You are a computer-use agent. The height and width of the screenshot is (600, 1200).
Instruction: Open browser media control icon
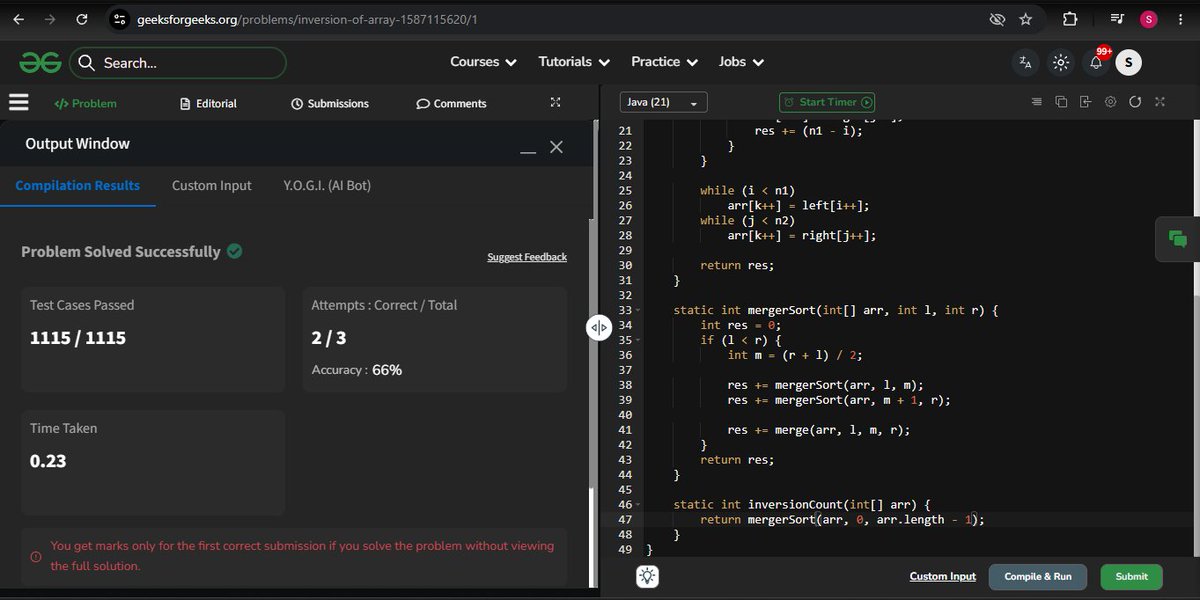(1119, 19)
